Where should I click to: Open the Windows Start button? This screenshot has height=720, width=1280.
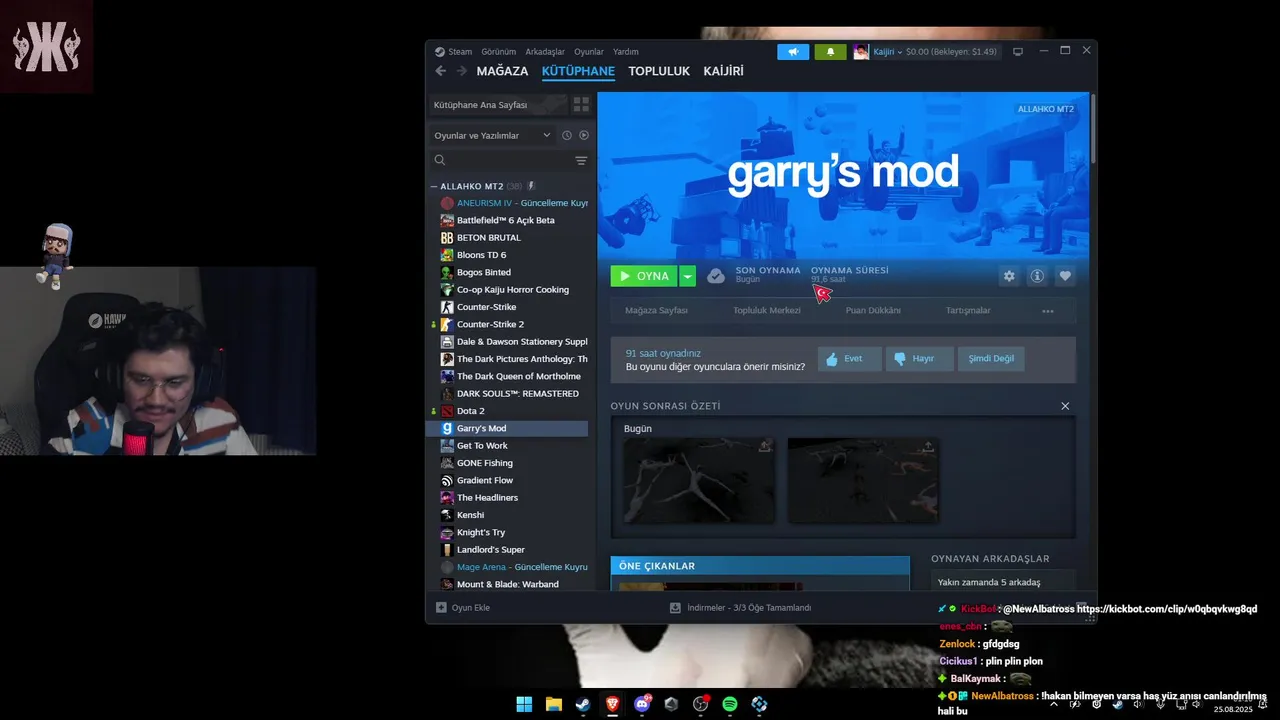coord(524,704)
